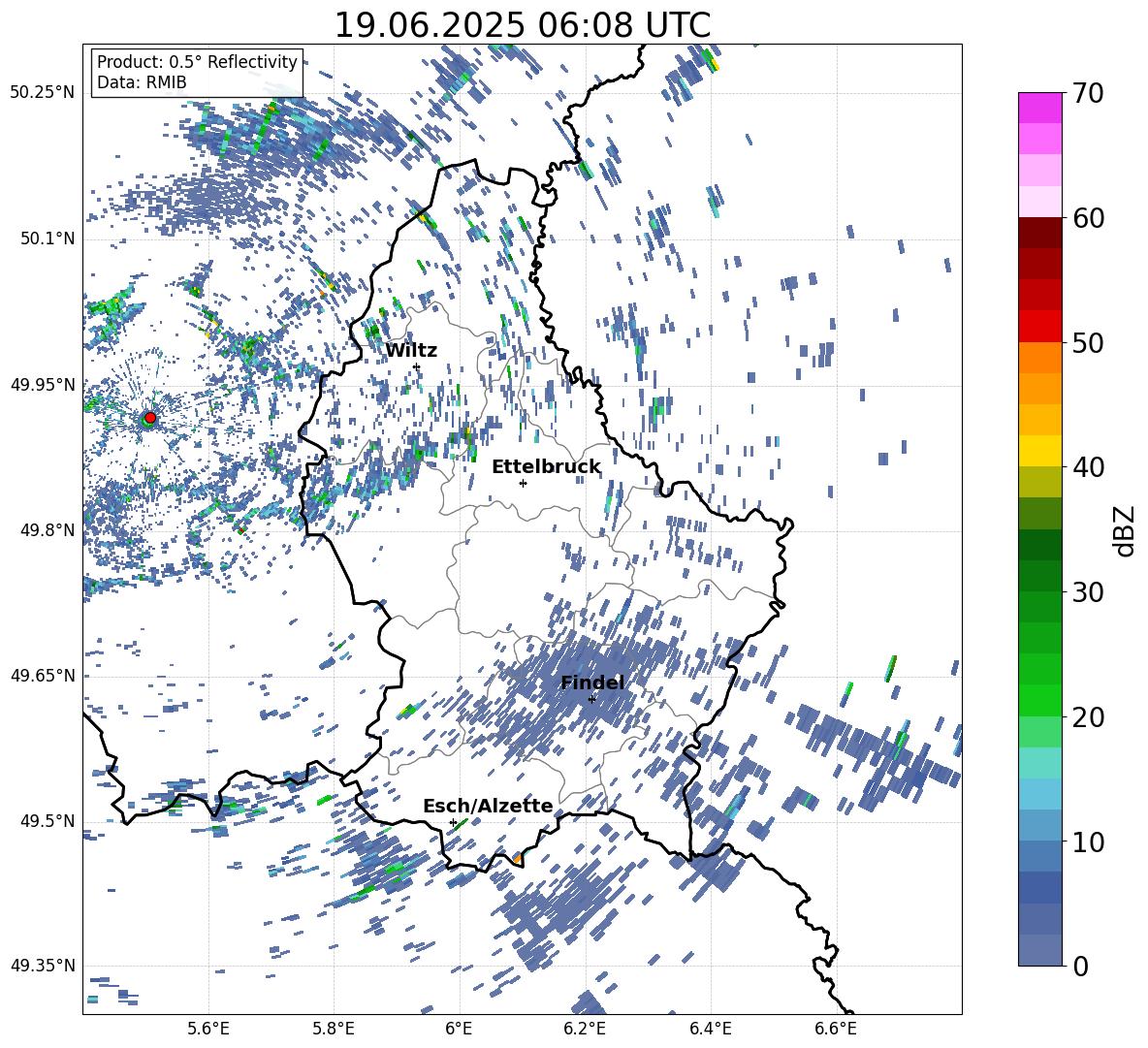Click the 60 colorbar tick label
Image resolution: width=1148 pixels, height=1048 pixels.
pos(1089,218)
